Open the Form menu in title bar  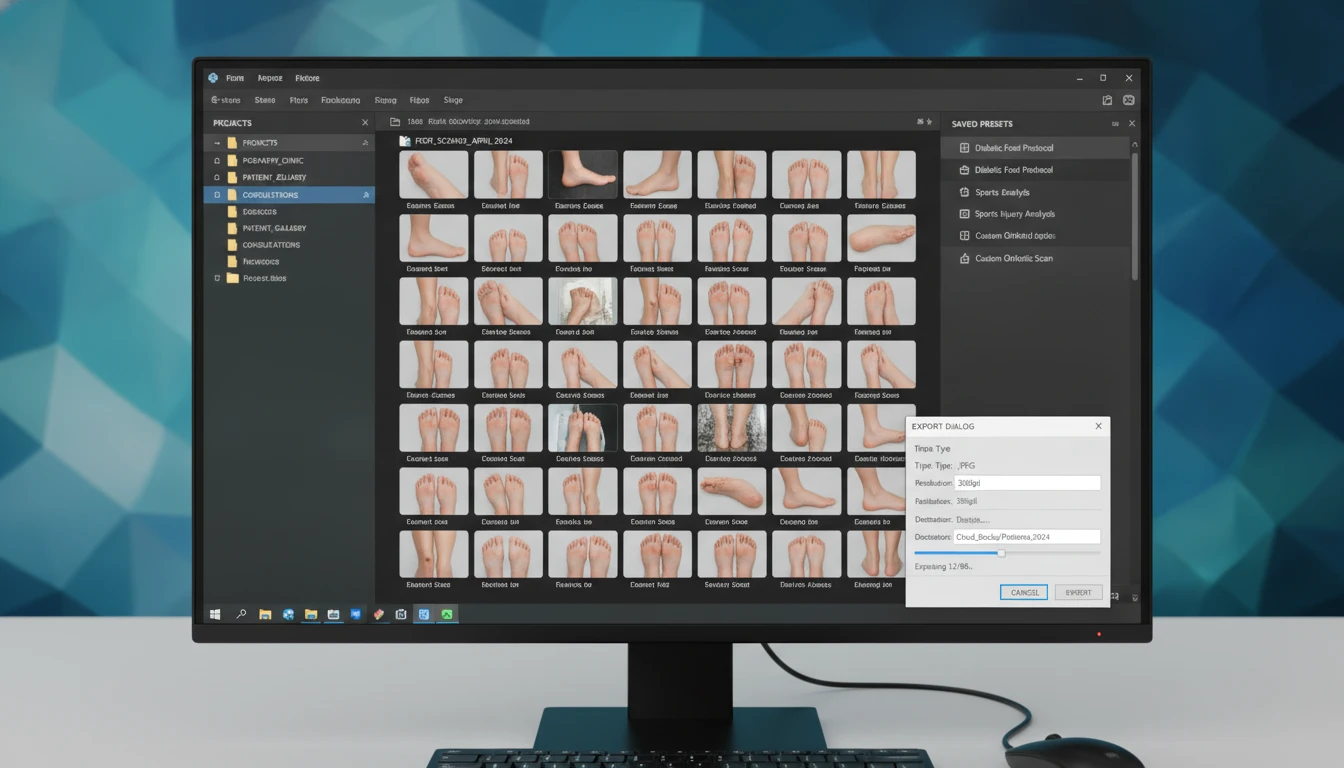click(x=235, y=78)
